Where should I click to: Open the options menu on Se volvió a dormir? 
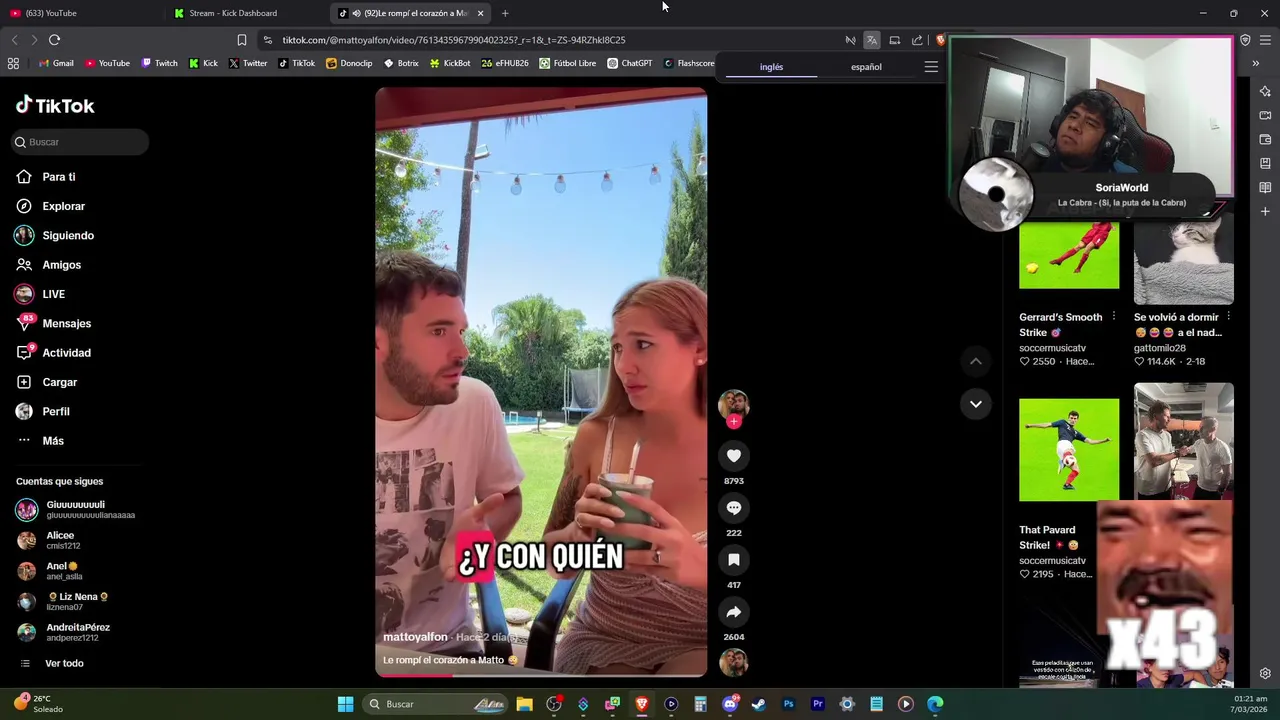[x=1228, y=317]
